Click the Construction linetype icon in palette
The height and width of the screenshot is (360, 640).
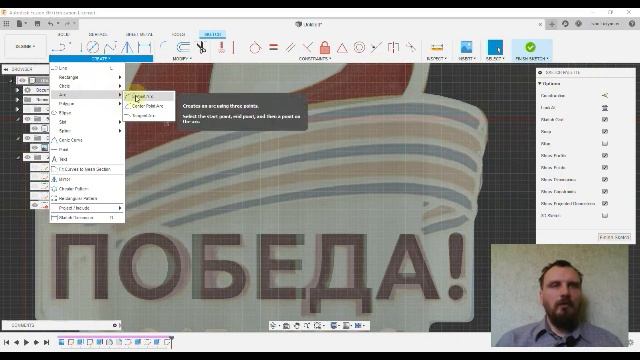(x=605, y=96)
